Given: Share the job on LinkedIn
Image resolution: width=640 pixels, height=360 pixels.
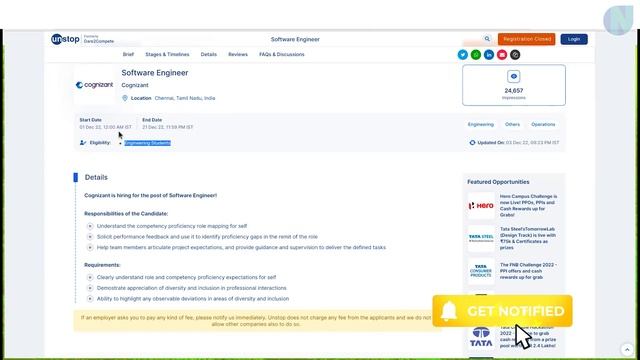Looking at the screenshot, I should (489, 55).
